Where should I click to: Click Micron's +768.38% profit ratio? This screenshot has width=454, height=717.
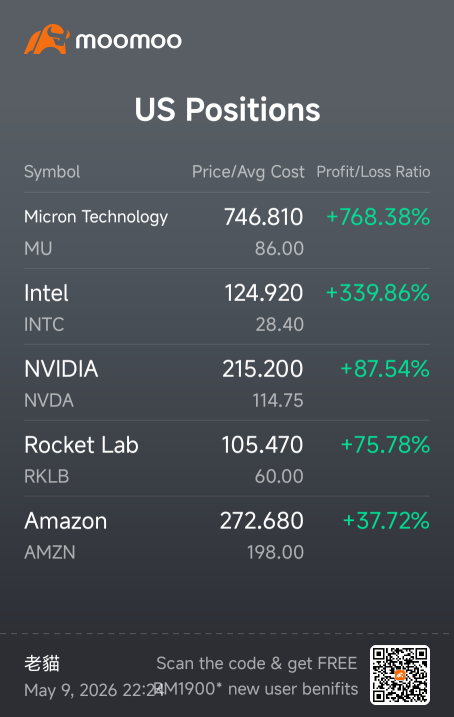(x=378, y=217)
